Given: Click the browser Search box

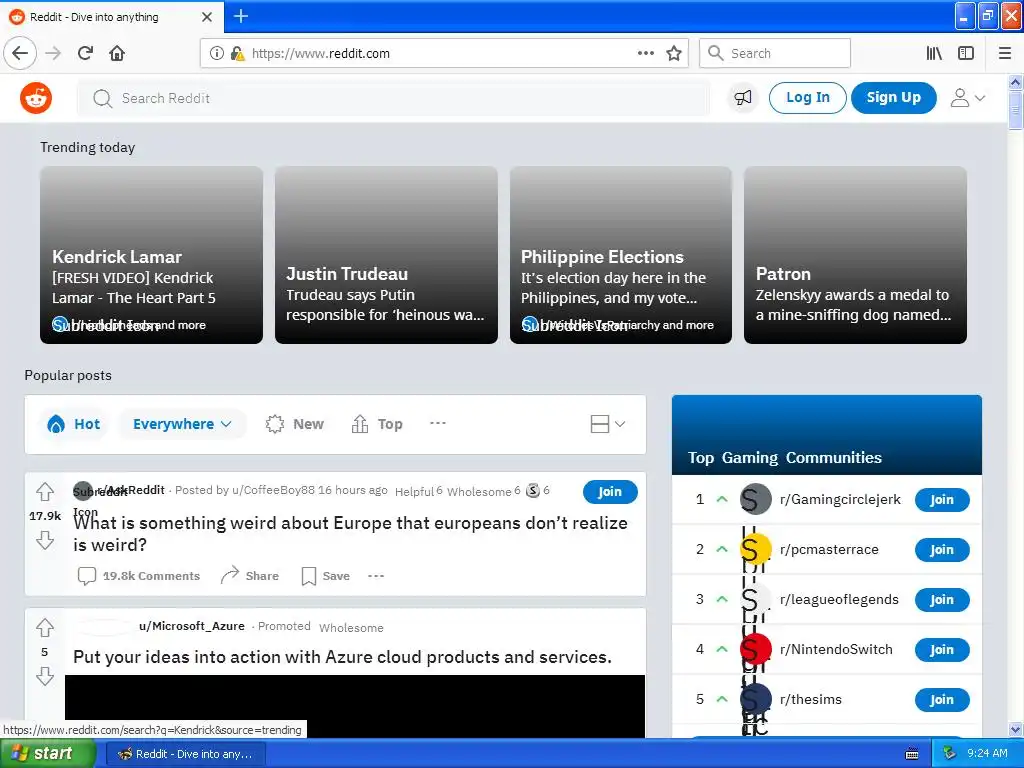Looking at the screenshot, I should tap(775, 53).
